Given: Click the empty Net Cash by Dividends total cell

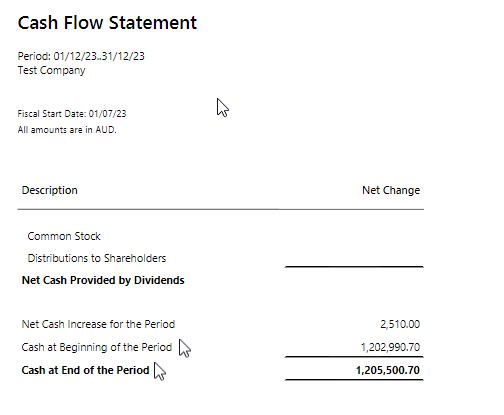Looking at the screenshot, I should (x=354, y=280).
